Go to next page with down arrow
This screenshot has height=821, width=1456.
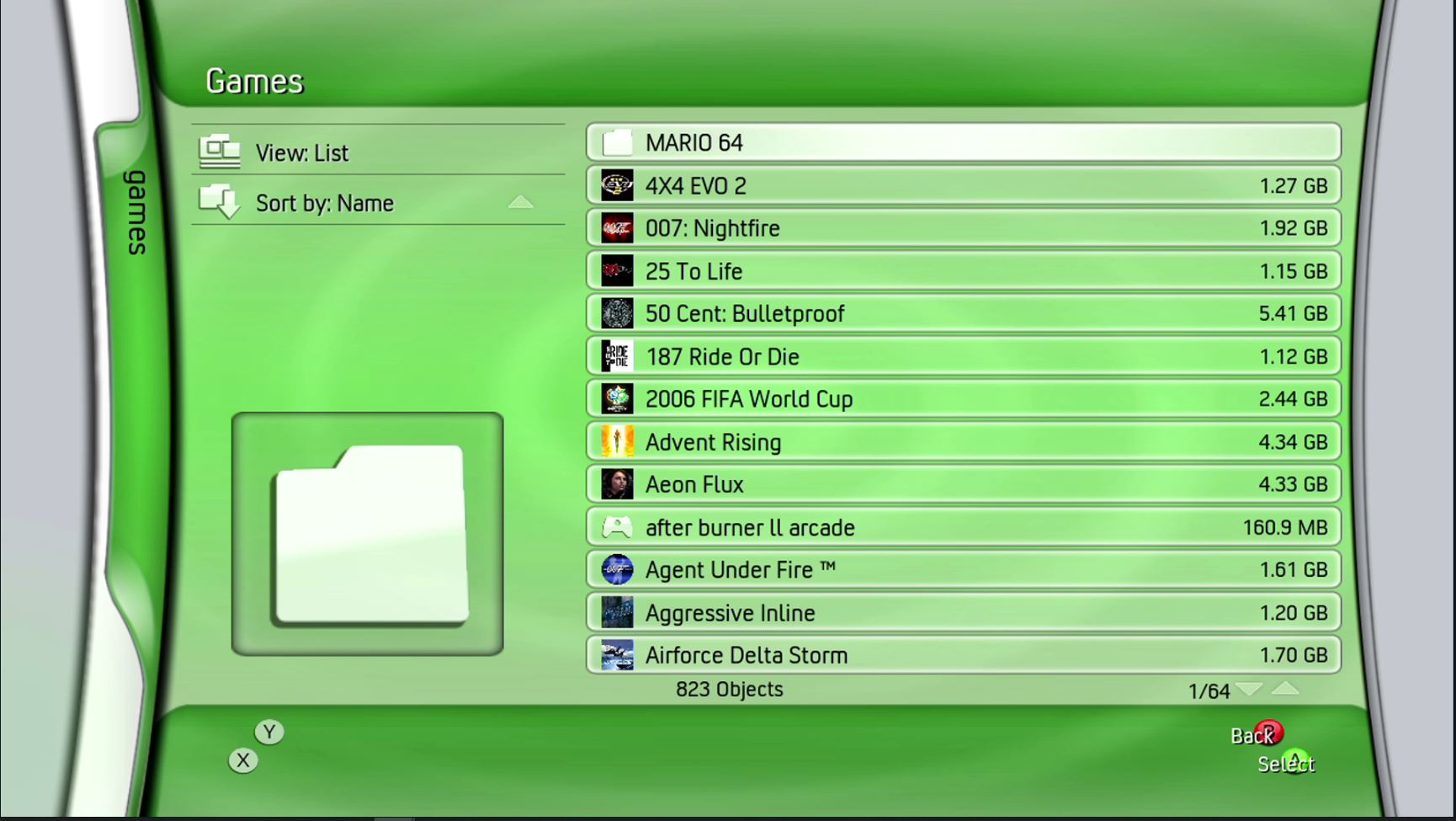[x=1249, y=690]
